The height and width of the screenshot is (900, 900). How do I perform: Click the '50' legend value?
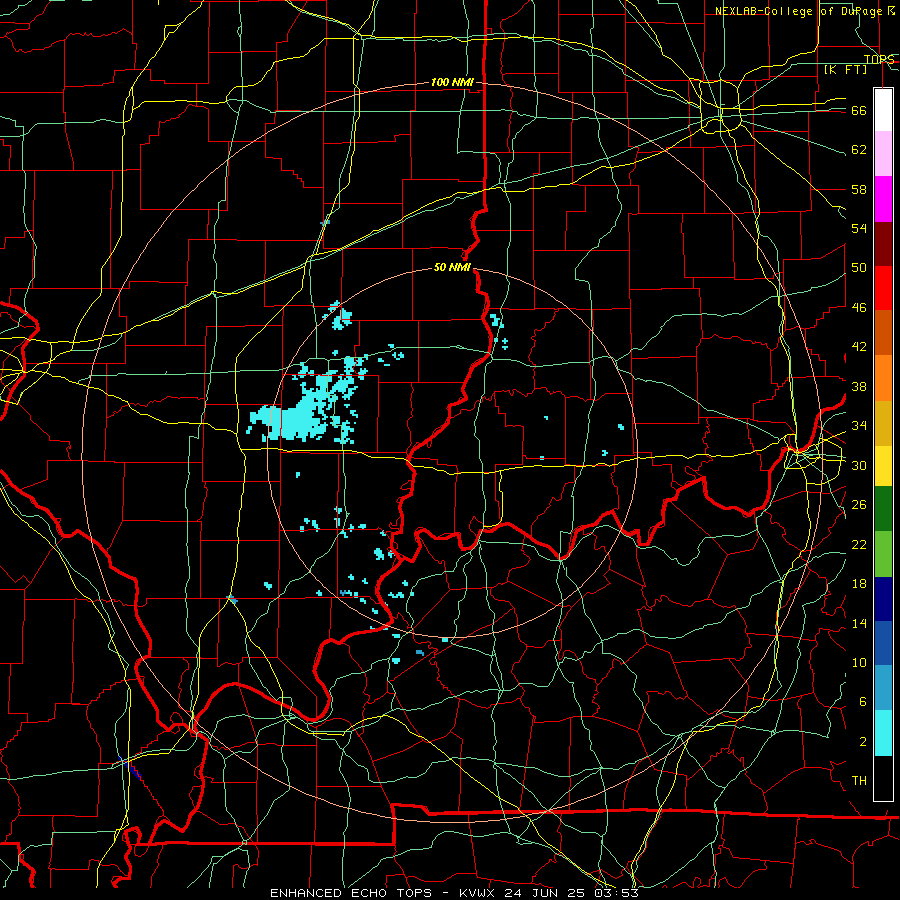click(859, 268)
